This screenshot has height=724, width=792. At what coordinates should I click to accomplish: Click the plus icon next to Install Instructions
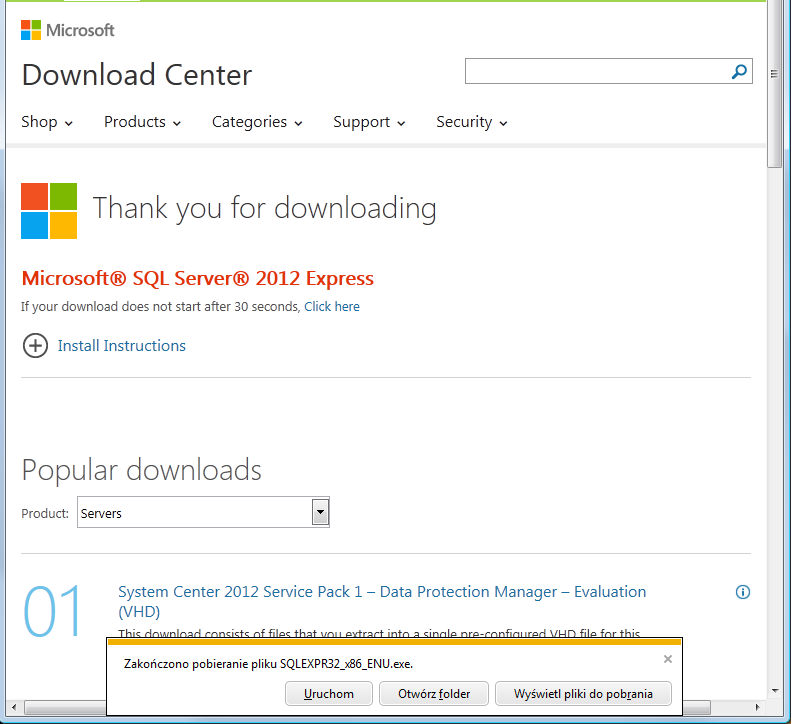pos(35,346)
